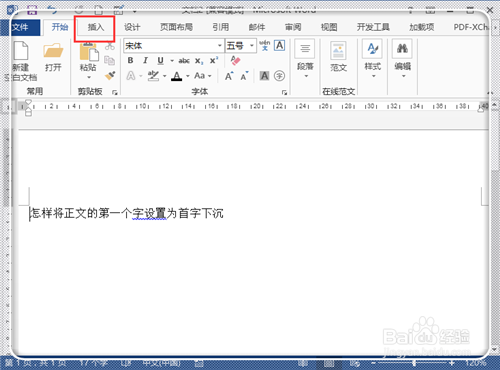The width and height of the screenshot is (500, 370).
Task: Toggle italic formatting
Action: point(145,61)
